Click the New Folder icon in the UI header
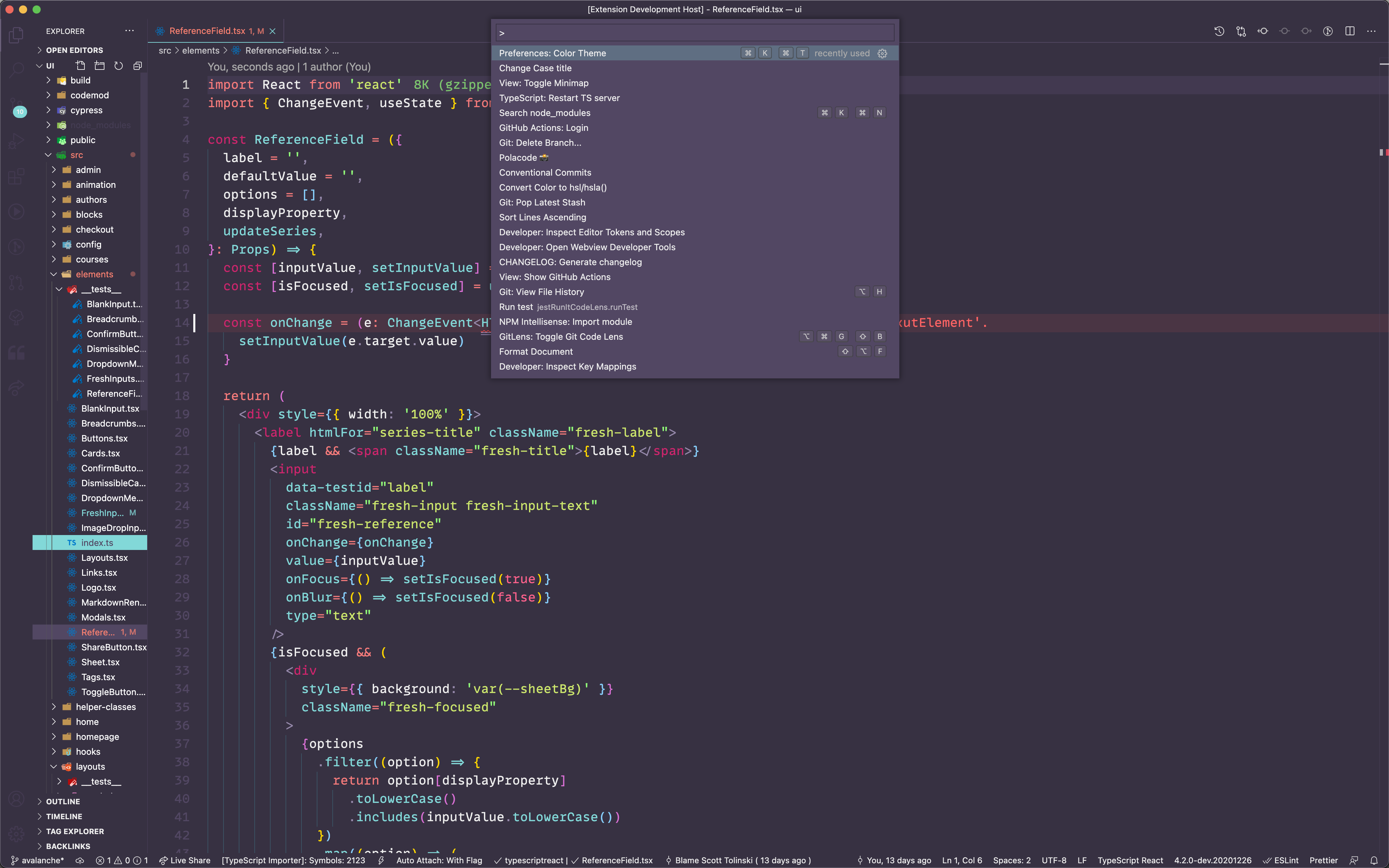This screenshot has width=1389, height=868. pos(99,65)
